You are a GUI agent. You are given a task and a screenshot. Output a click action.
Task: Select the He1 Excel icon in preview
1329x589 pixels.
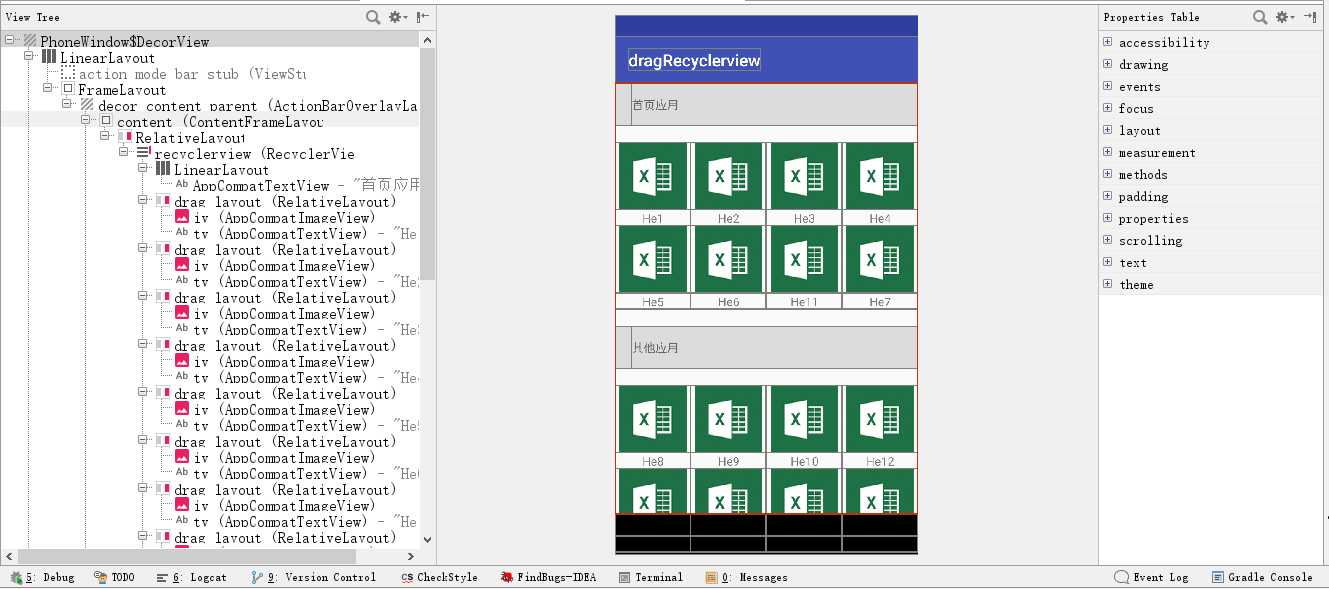tap(653, 177)
